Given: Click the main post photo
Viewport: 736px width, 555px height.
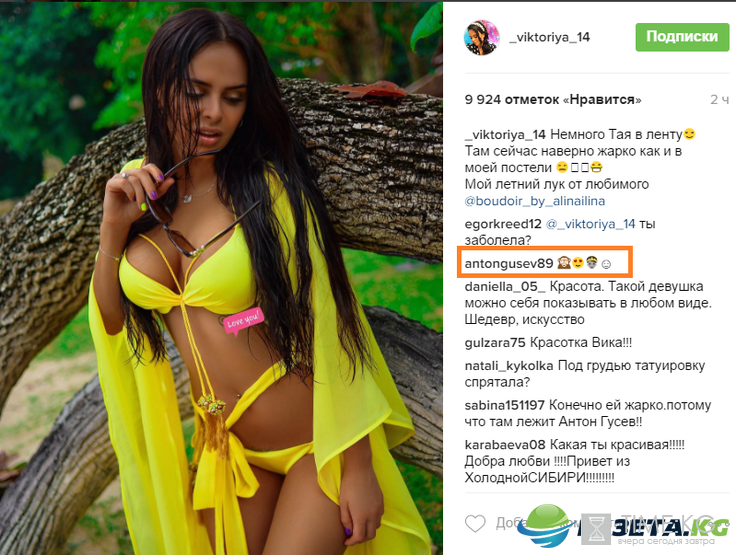Looking at the screenshot, I should click(x=221, y=278).
